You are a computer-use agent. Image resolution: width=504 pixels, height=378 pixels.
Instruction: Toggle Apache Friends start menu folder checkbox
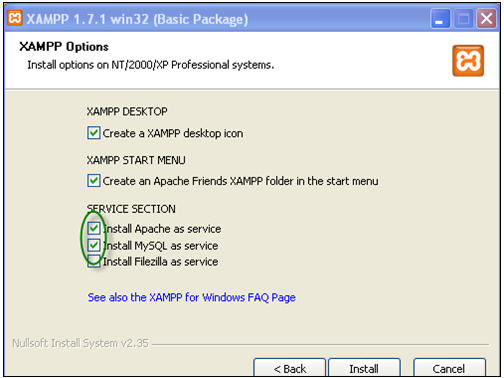(94, 181)
